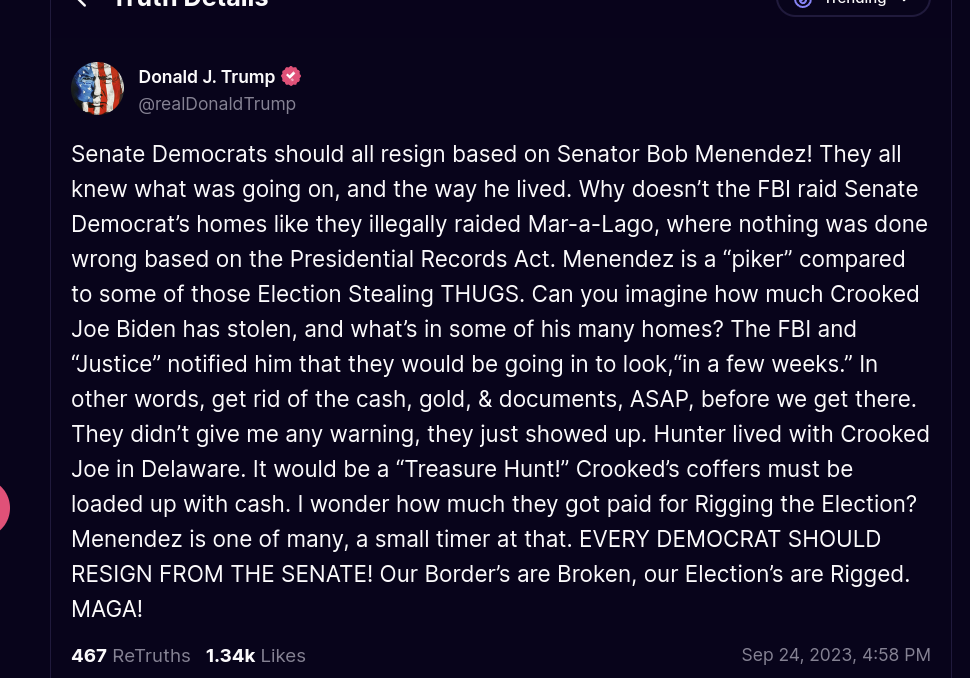970x678 pixels.
Task: View the 467 ReTruths list
Action: [131, 656]
